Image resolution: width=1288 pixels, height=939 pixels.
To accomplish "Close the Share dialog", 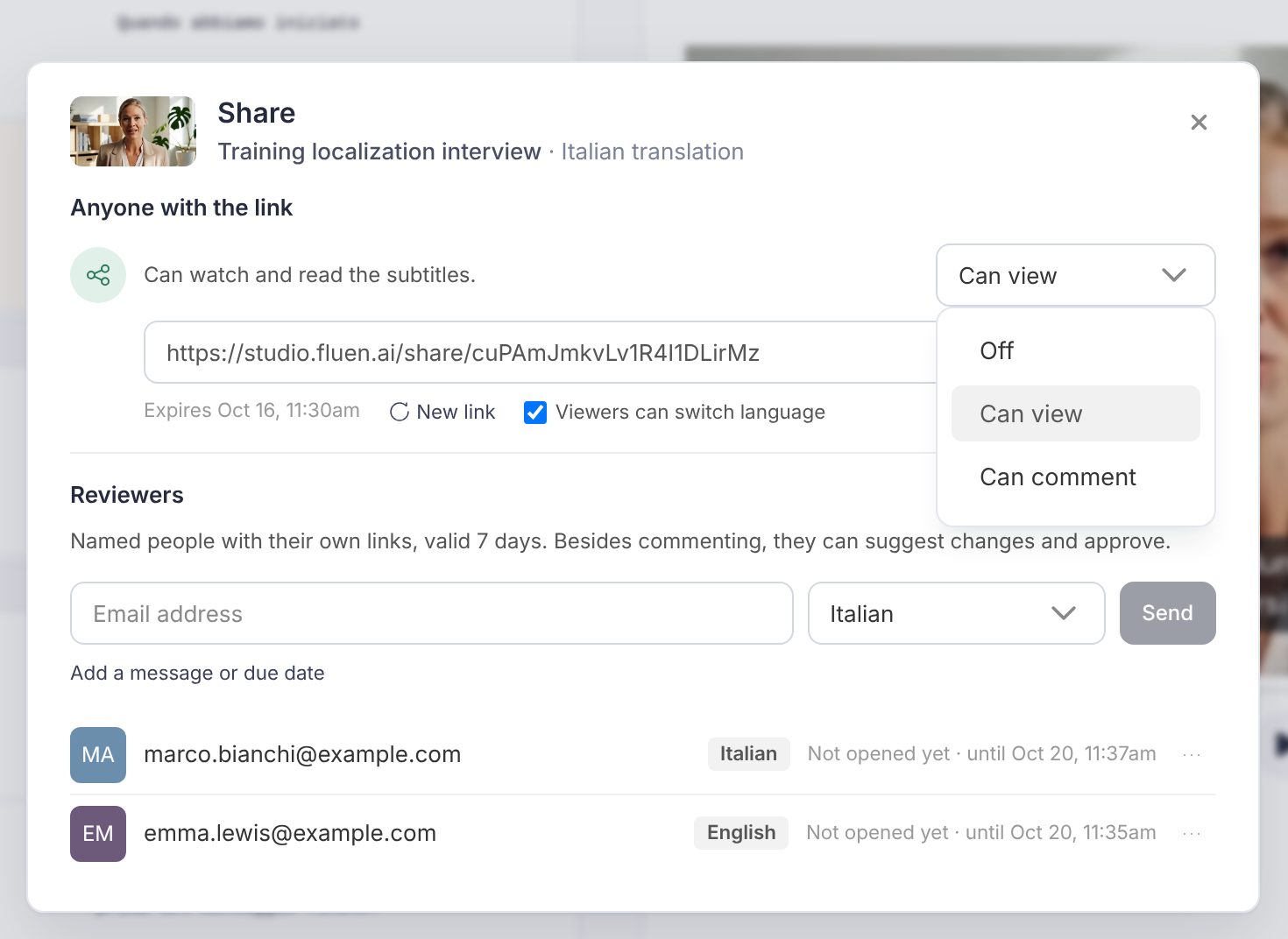I will 1199,123.
